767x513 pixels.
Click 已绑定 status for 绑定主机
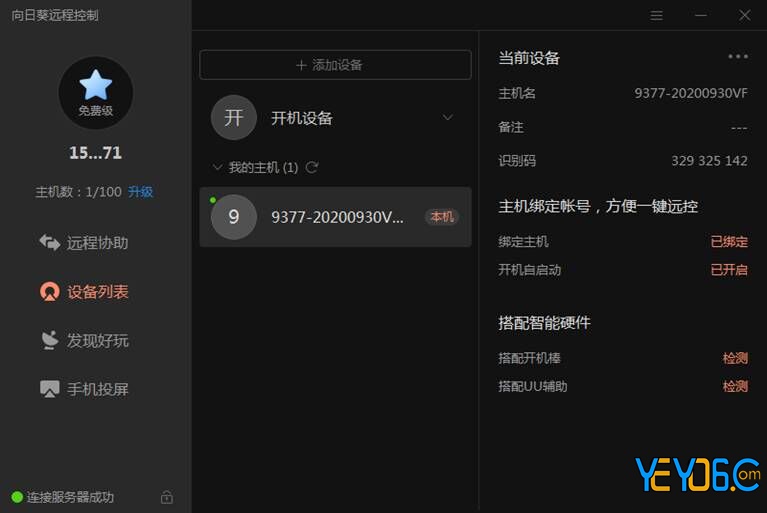coord(729,242)
